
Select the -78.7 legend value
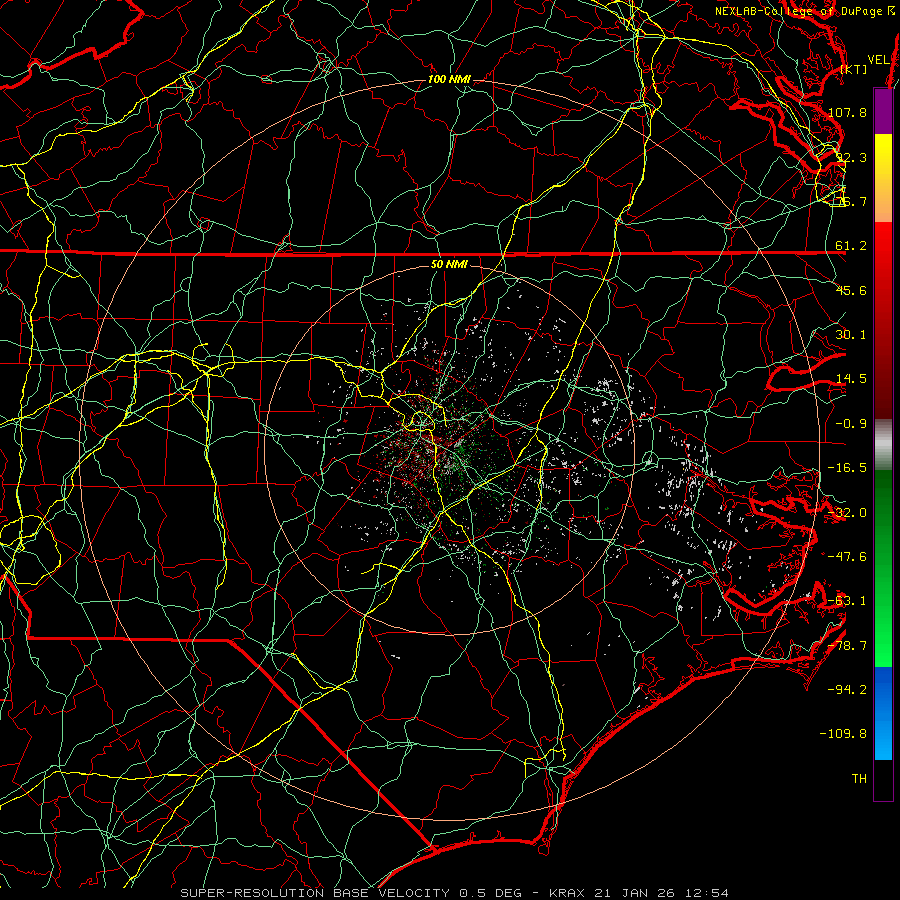point(847,646)
